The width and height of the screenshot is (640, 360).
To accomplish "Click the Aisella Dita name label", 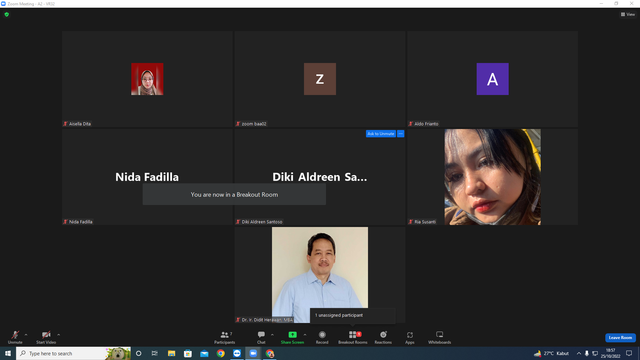I will 80,124.
